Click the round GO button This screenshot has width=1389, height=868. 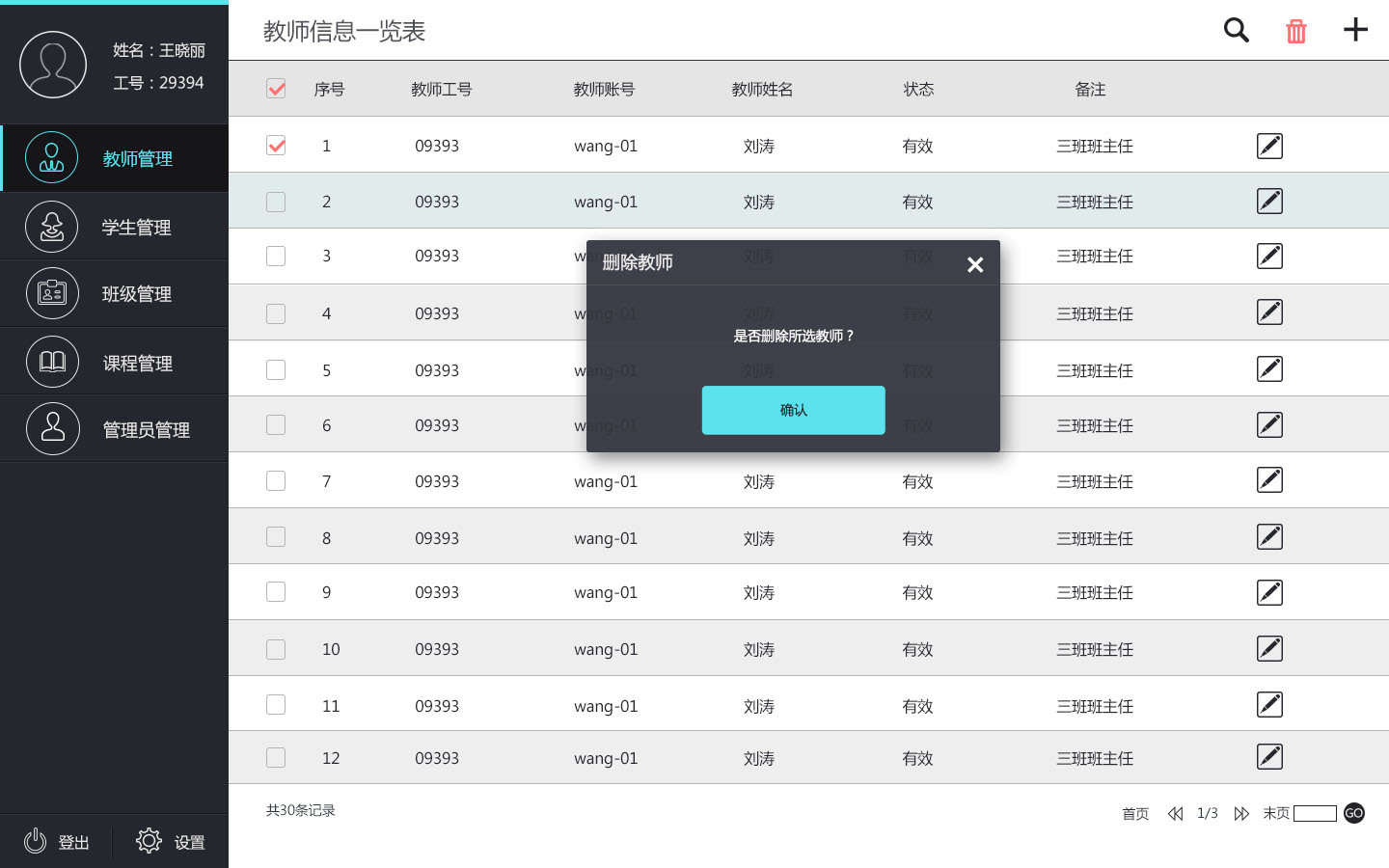[x=1354, y=813]
